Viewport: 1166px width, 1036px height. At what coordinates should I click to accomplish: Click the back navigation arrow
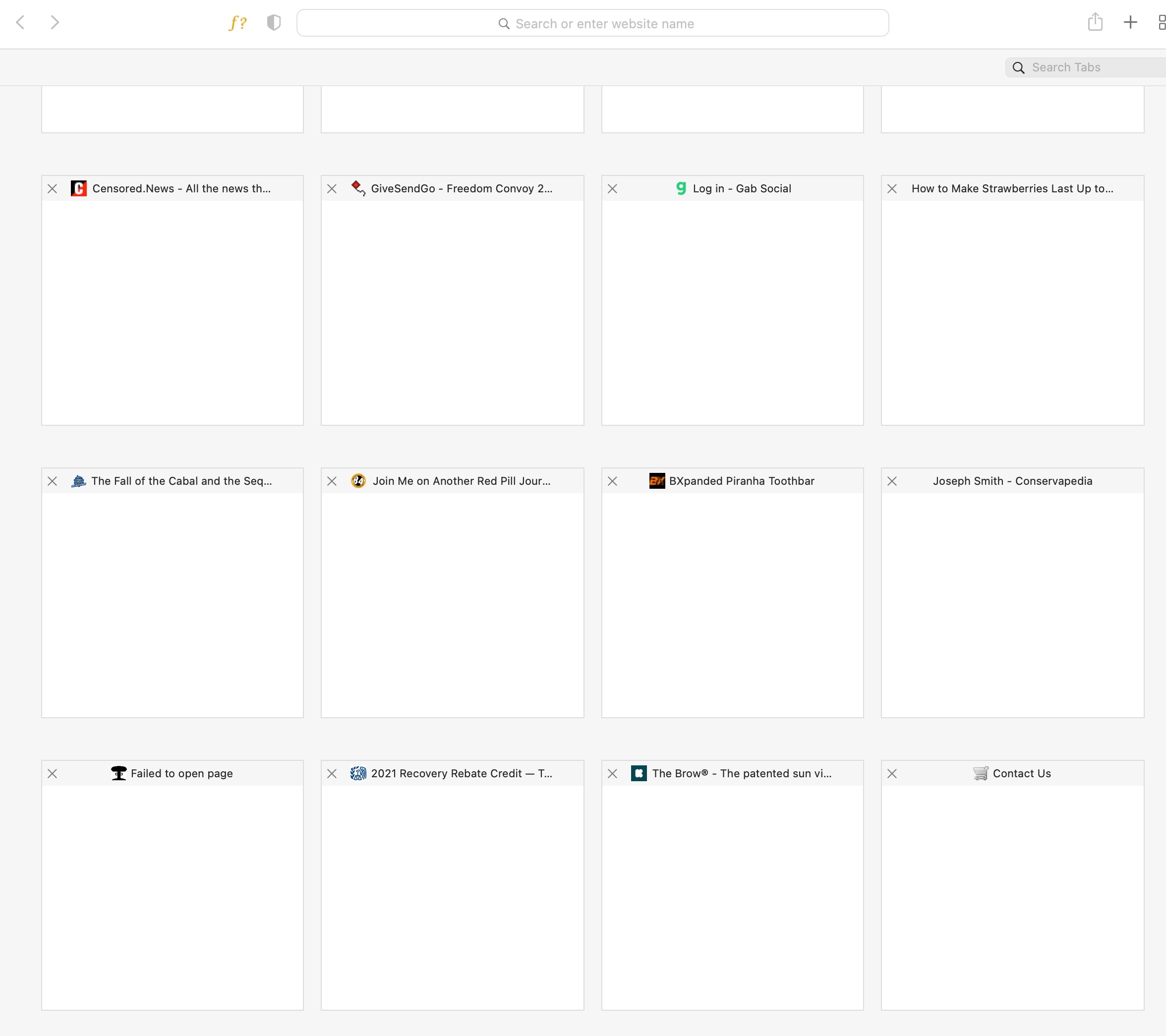(20, 23)
